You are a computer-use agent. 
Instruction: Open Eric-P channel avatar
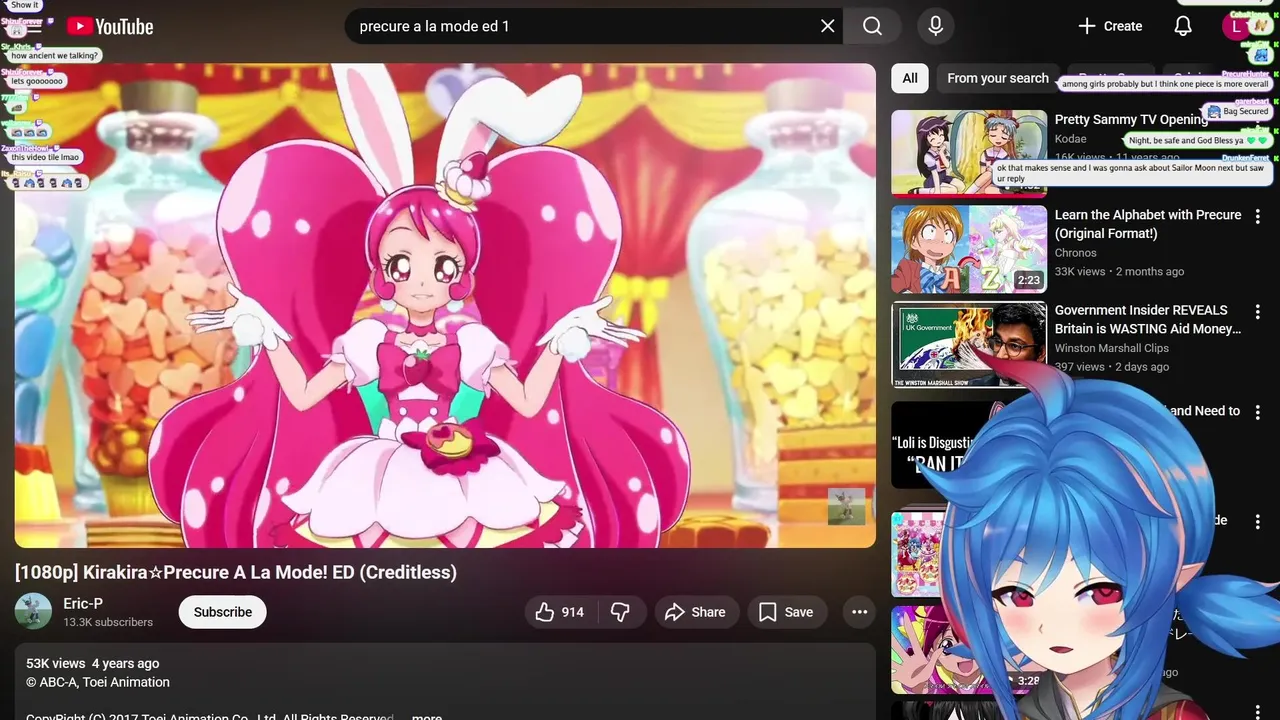(33, 612)
